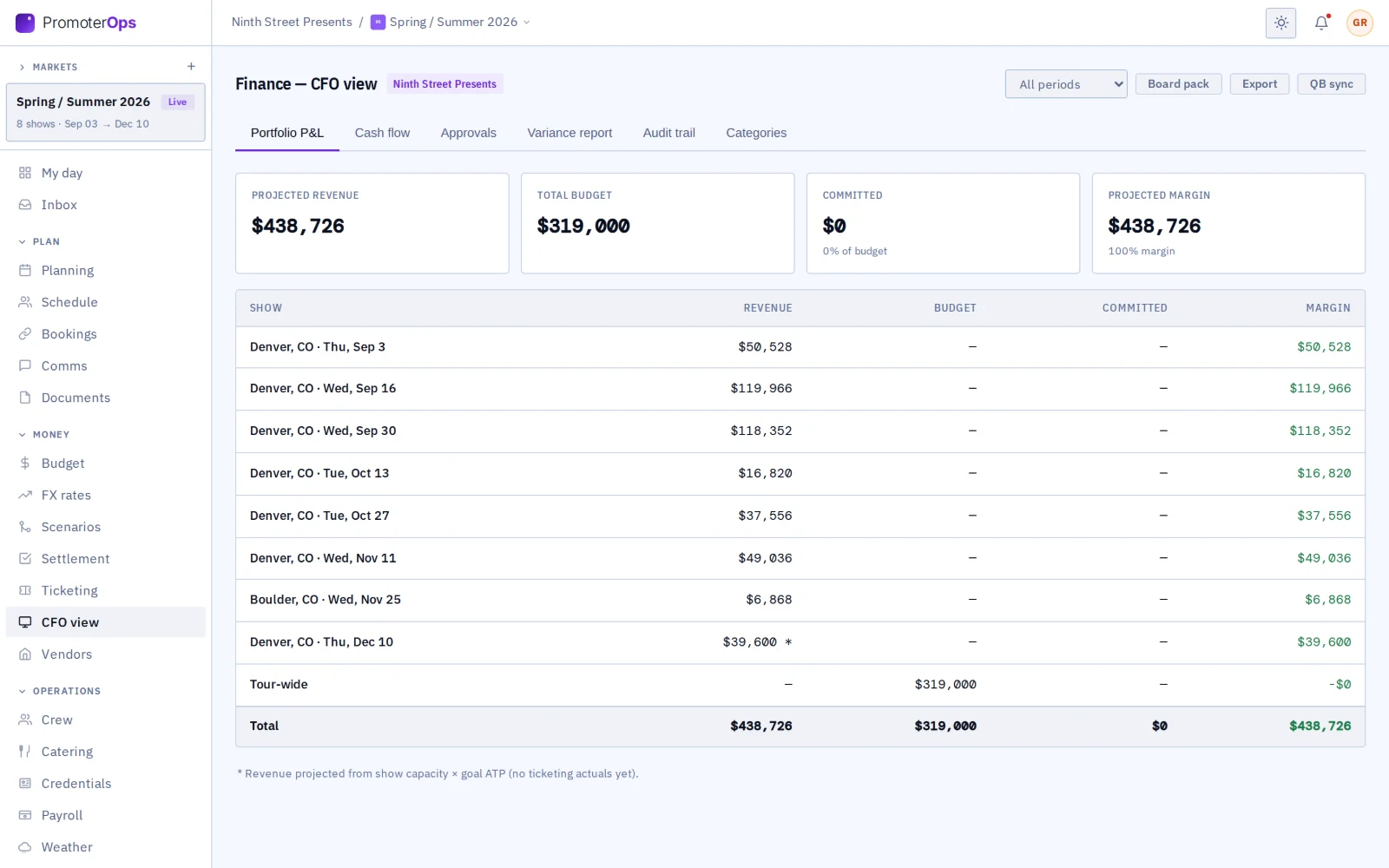Image resolution: width=1389 pixels, height=868 pixels.
Task: Open the Audit trail tab
Action: (x=669, y=133)
